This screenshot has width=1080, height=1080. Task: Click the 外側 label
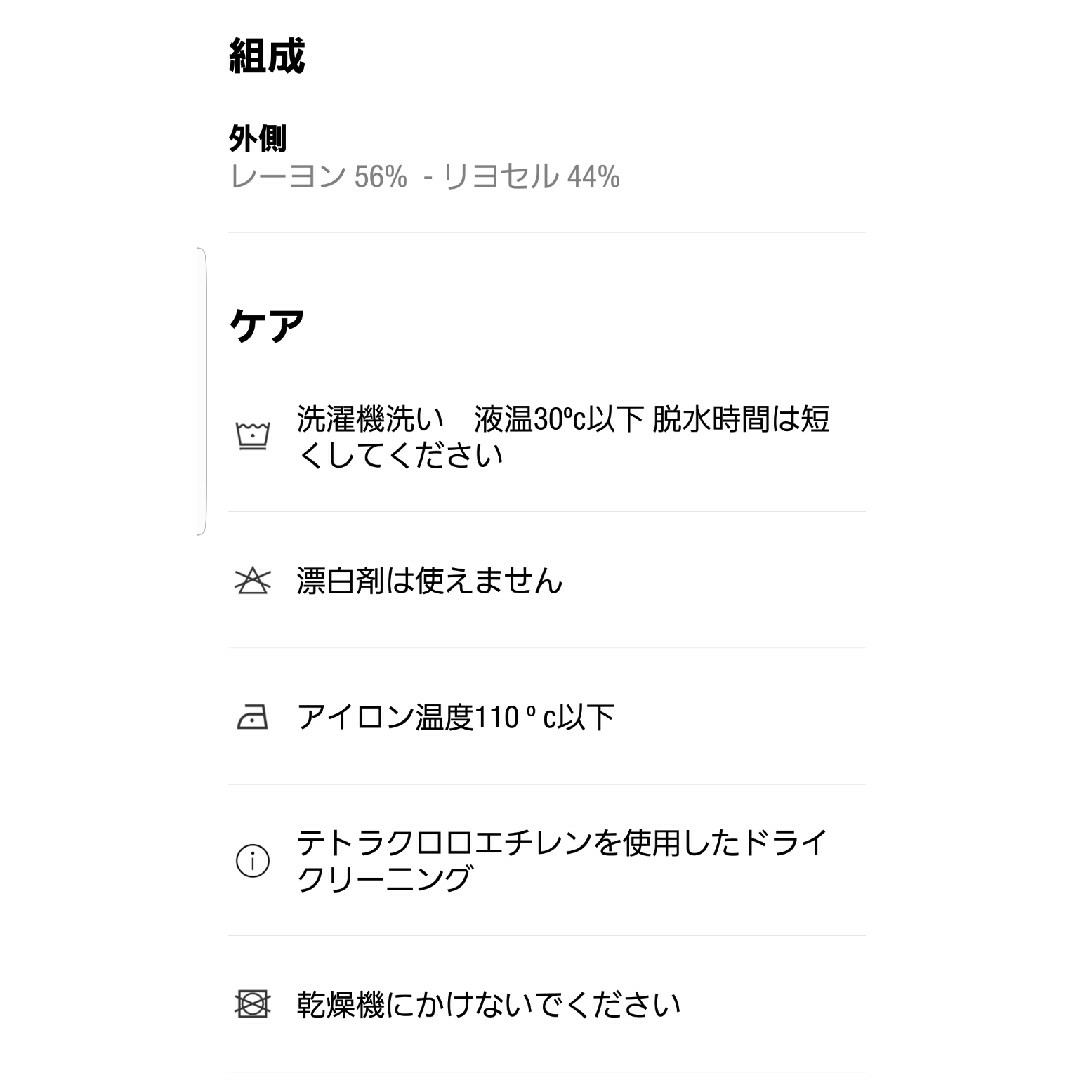pos(258,139)
